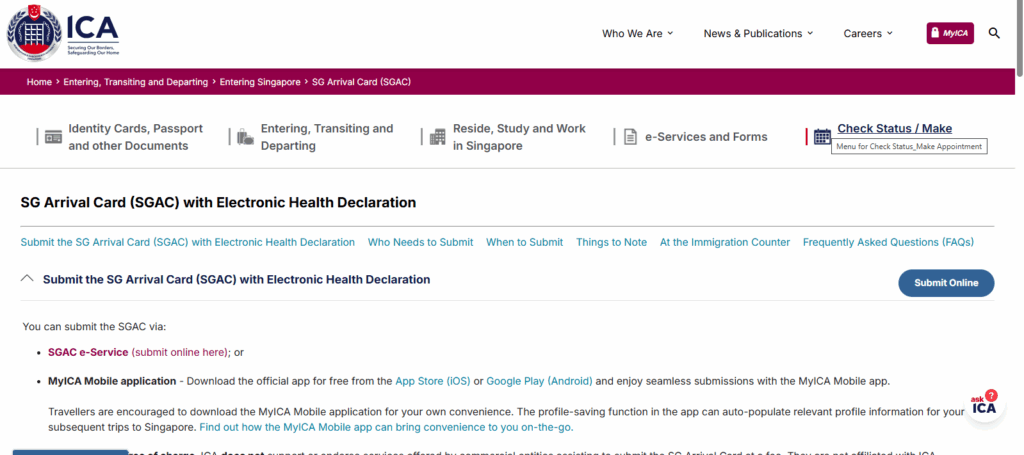The image size is (1024, 455).
Task: Open the askICA chat assistant icon
Action: click(x=984, y=405)
